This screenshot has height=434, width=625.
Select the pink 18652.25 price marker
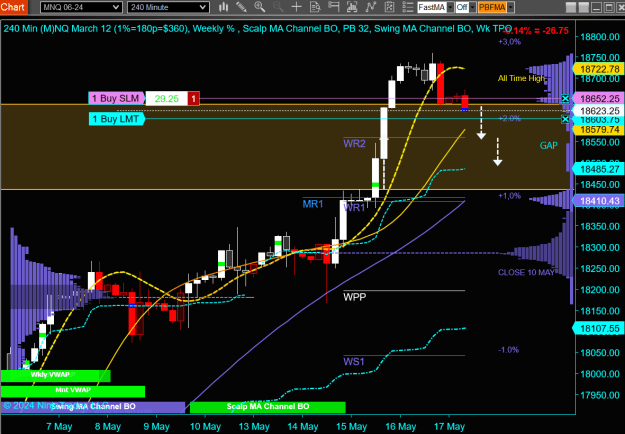(598, 98)
